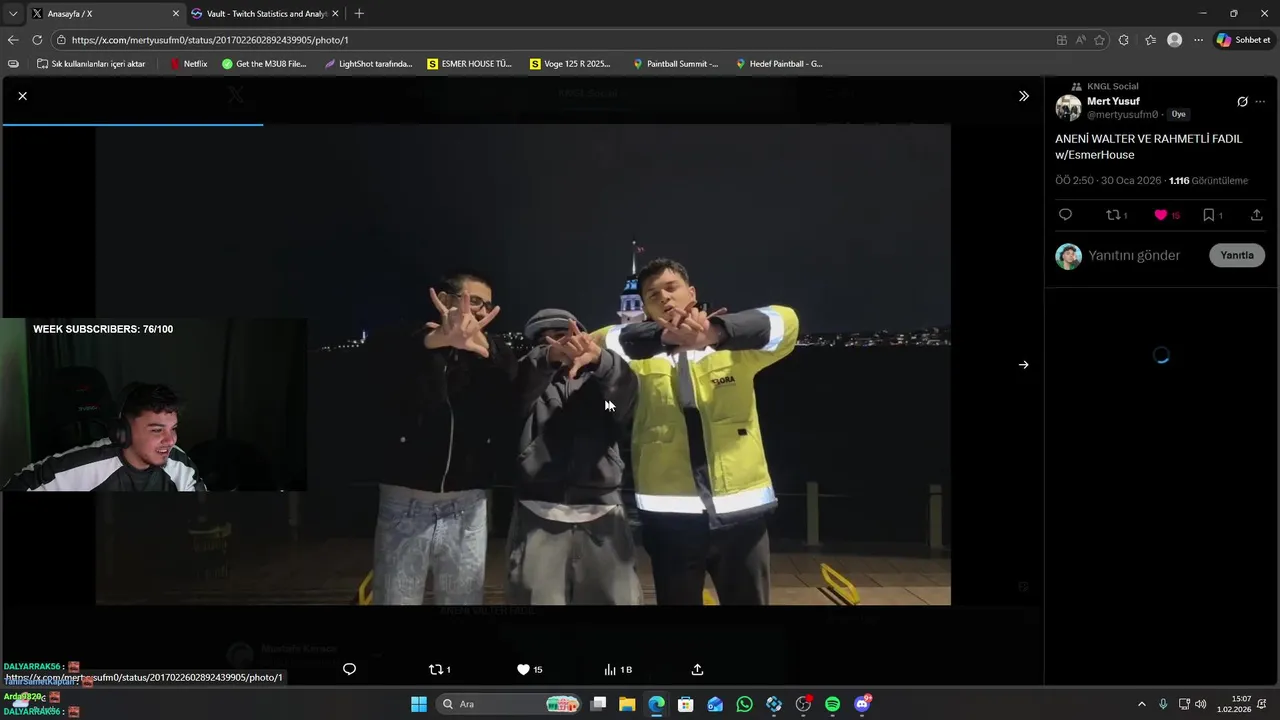The width and height of the screenshot is (1280, 720).
Task: Open Spotify from the taskbar
Action: [832, 704]
